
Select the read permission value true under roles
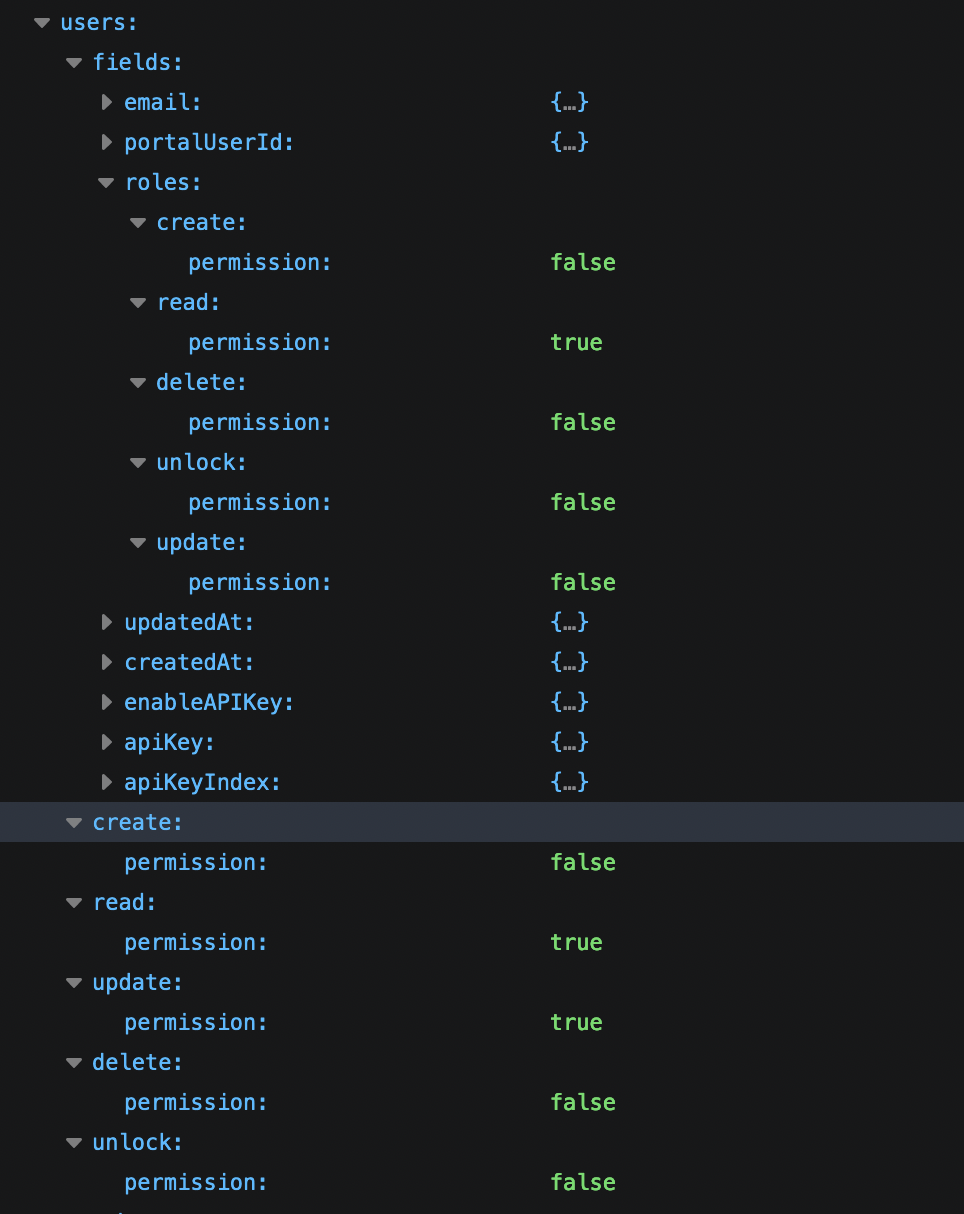pos(576,342)
